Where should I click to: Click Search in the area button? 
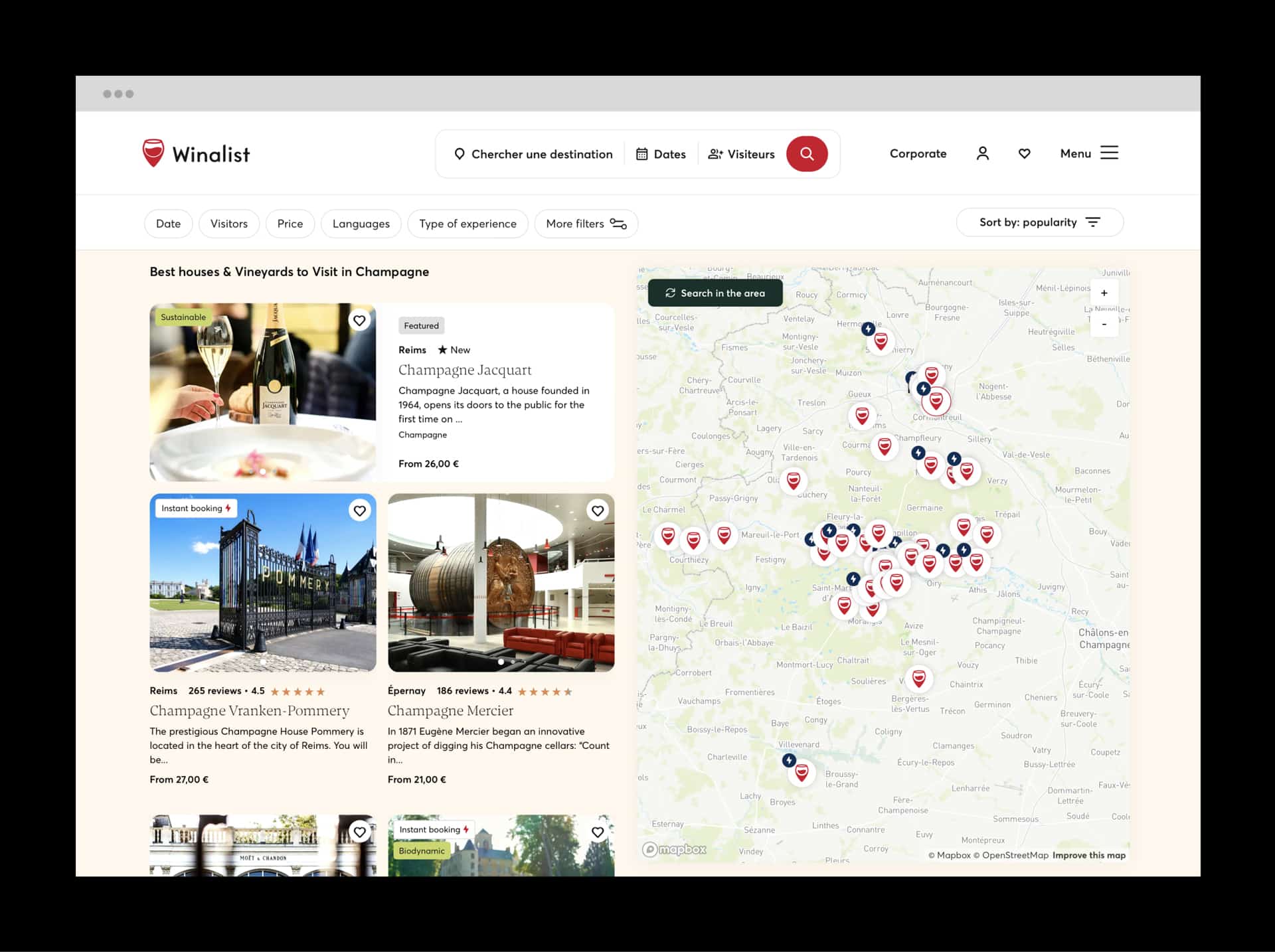(715, 293)
